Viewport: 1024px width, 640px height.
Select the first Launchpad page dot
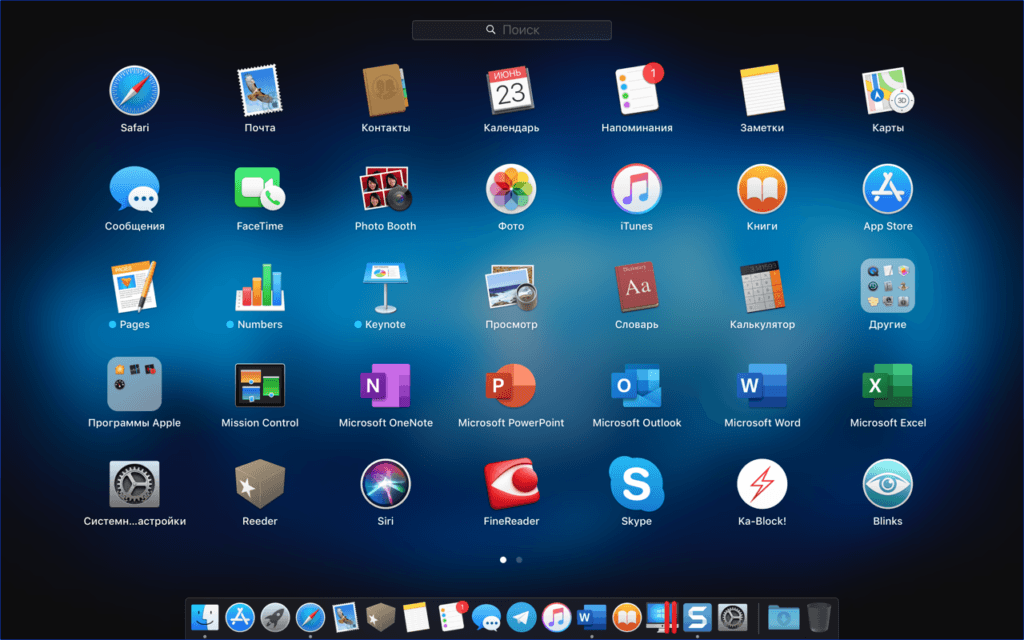pos(503,560)
